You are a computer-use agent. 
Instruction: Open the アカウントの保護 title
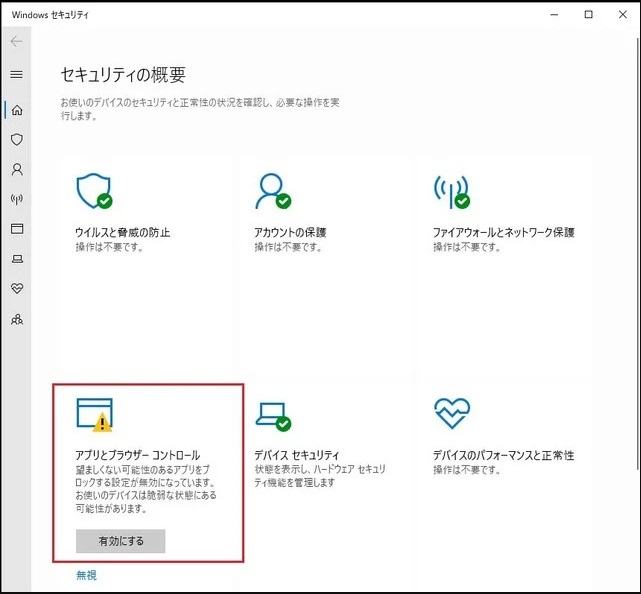290,232
